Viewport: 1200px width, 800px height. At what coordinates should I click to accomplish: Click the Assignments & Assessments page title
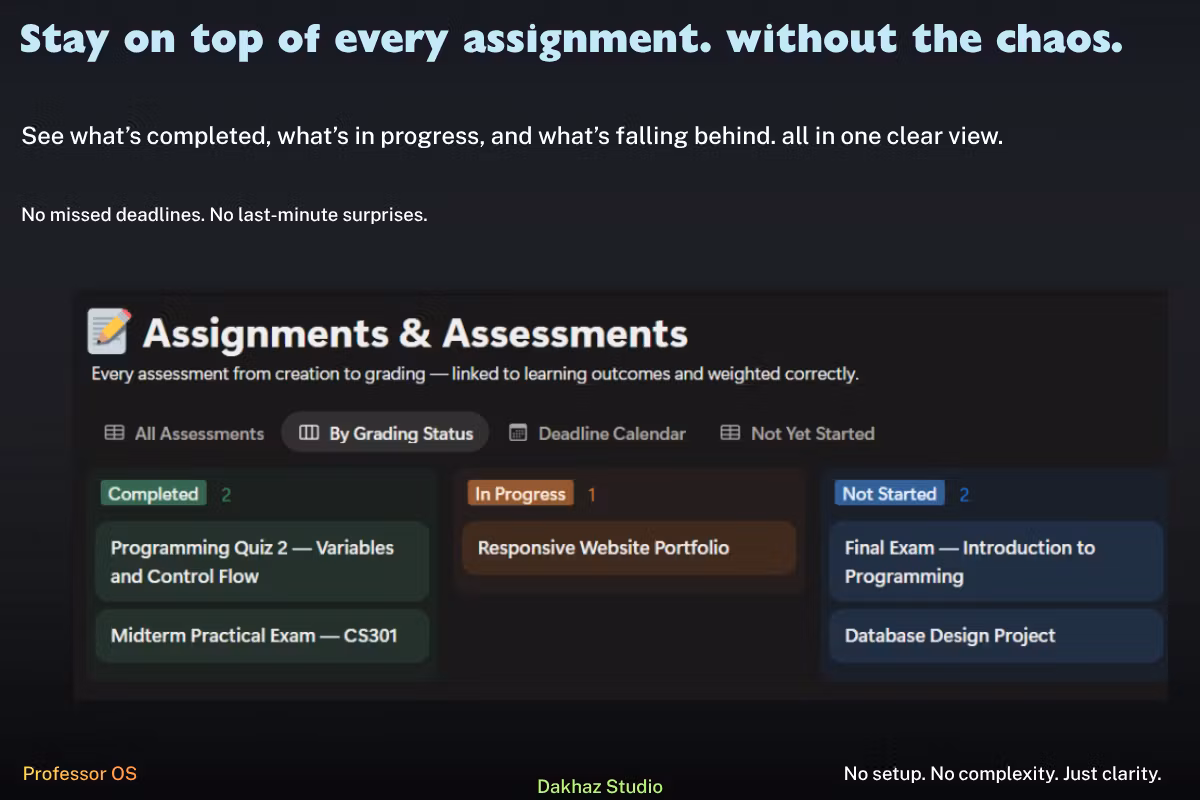click(x=415, y=333)
